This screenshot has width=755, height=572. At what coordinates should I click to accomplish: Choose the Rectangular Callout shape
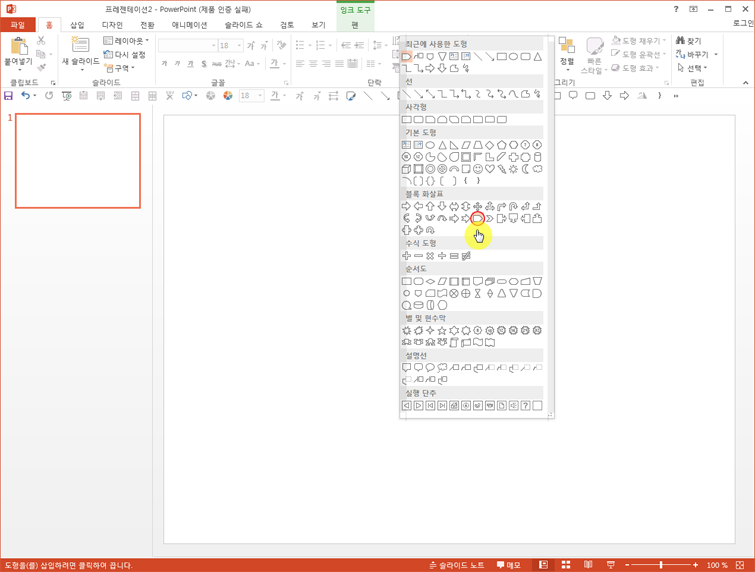pos(406,368)
